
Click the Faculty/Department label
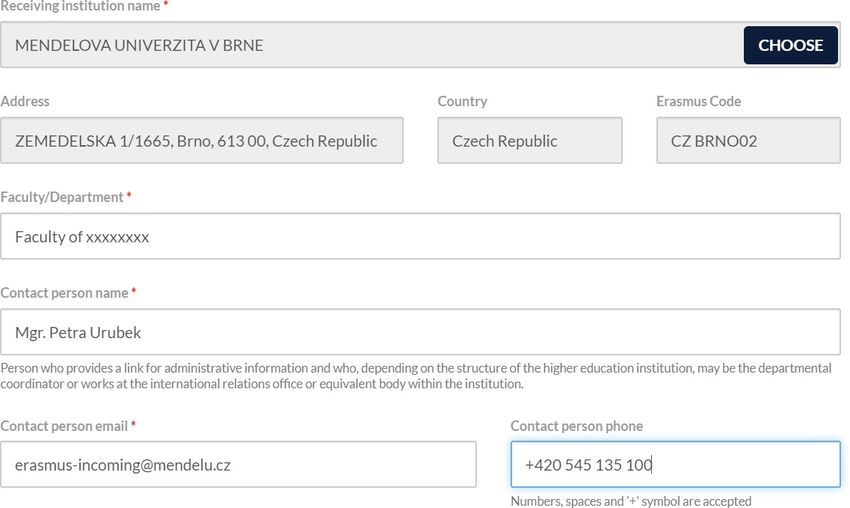point(62,197)
